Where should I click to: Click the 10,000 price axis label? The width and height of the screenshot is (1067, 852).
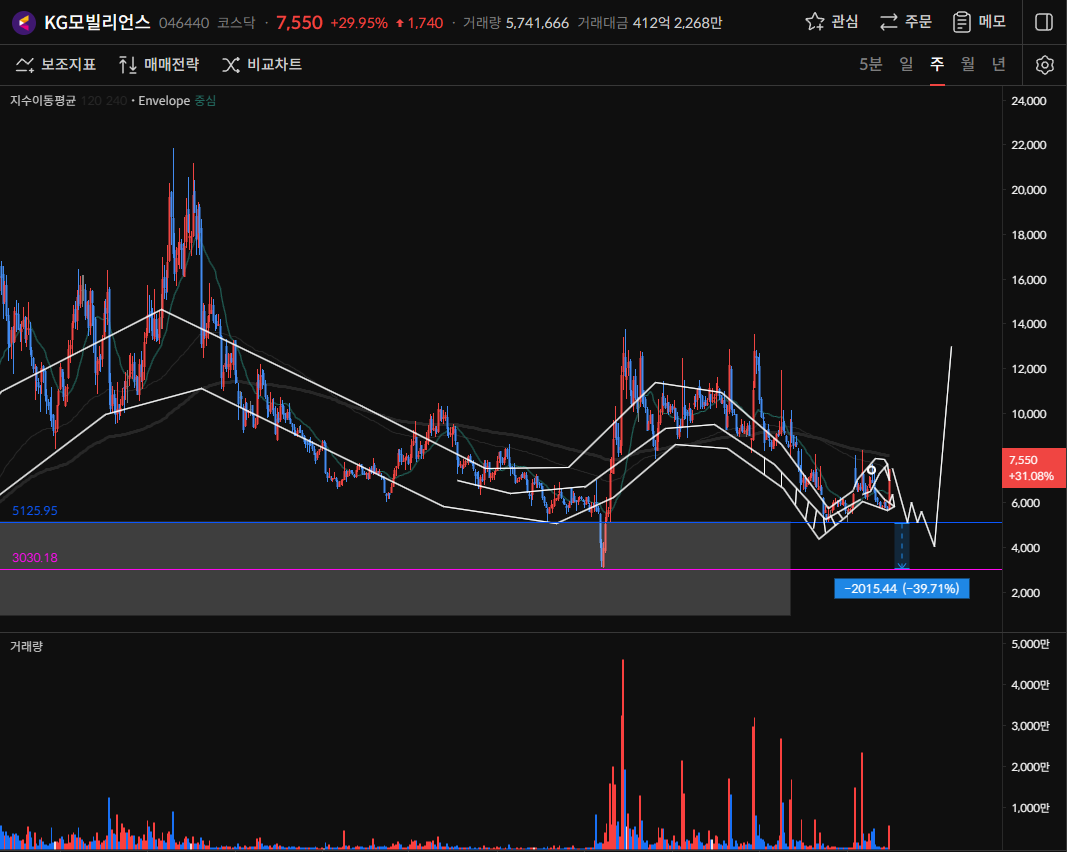point(1028,414)
